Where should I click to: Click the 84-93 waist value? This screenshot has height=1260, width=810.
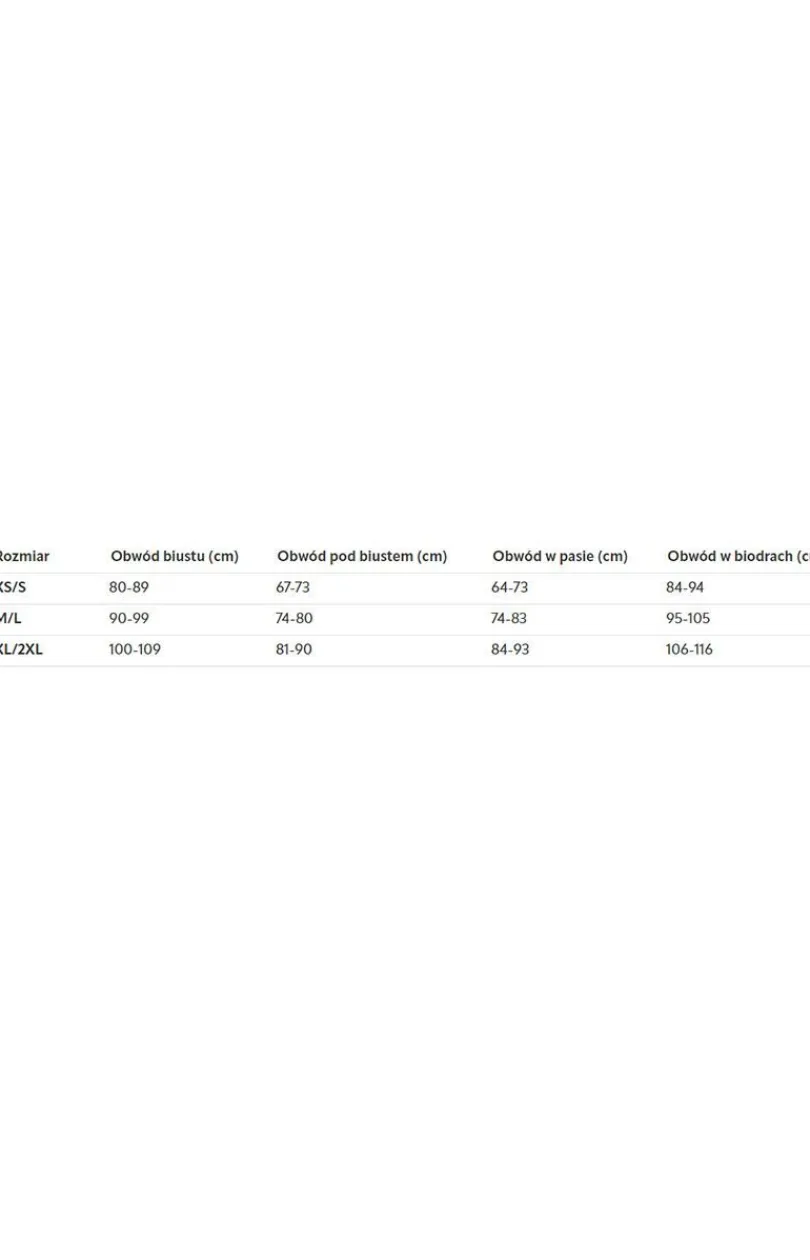coord(510,650)
